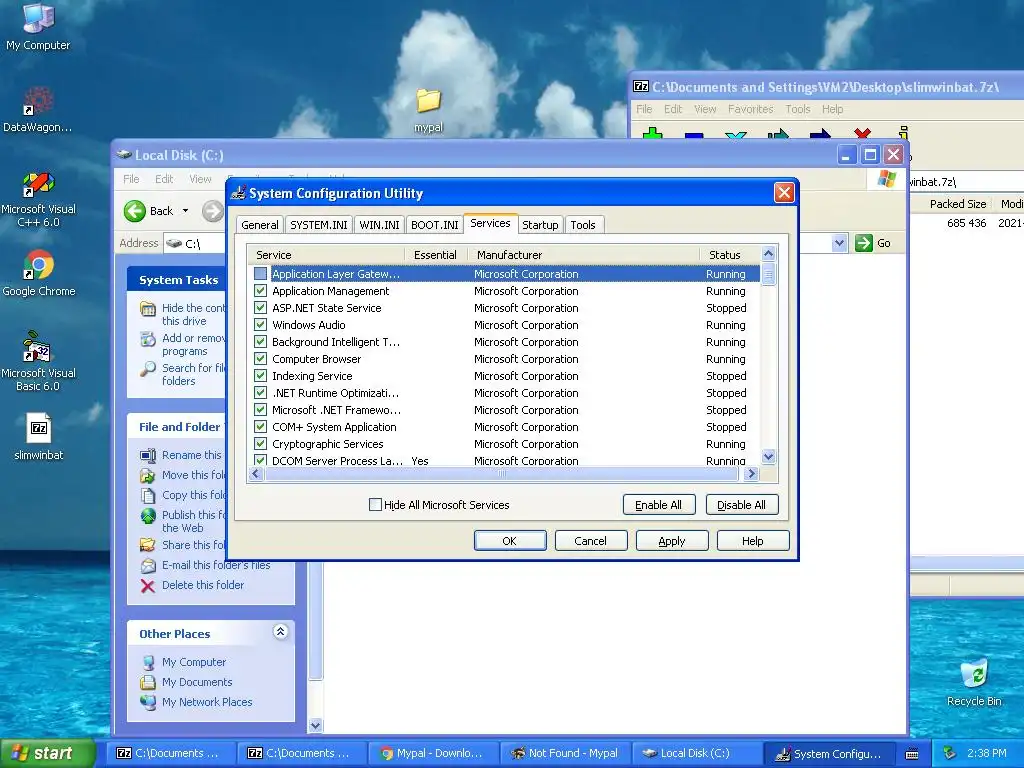The width and height of the screenshot is (1024, 768).
Task: Click the Add or remove programs icon
Action: point(148,340)
